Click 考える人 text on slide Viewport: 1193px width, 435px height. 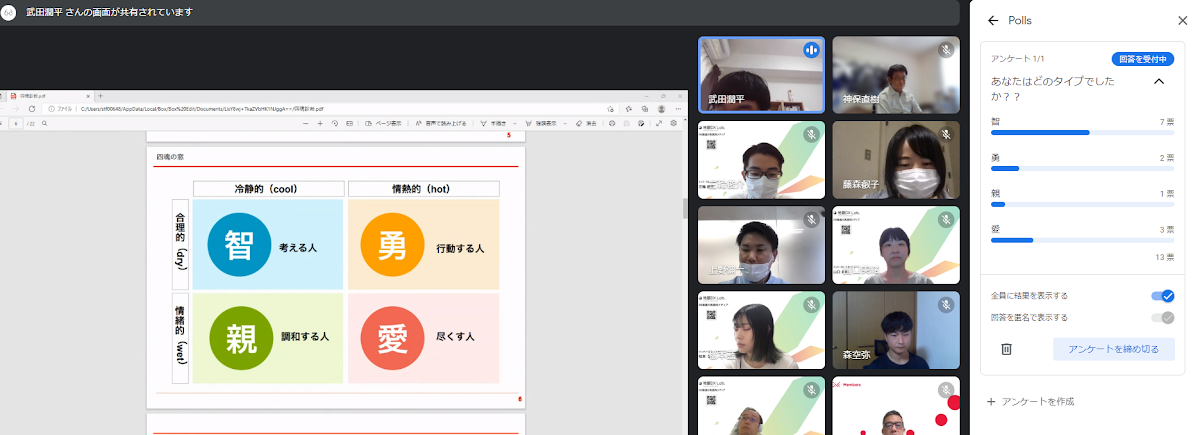pyautogui.click(x=297, y=249)
